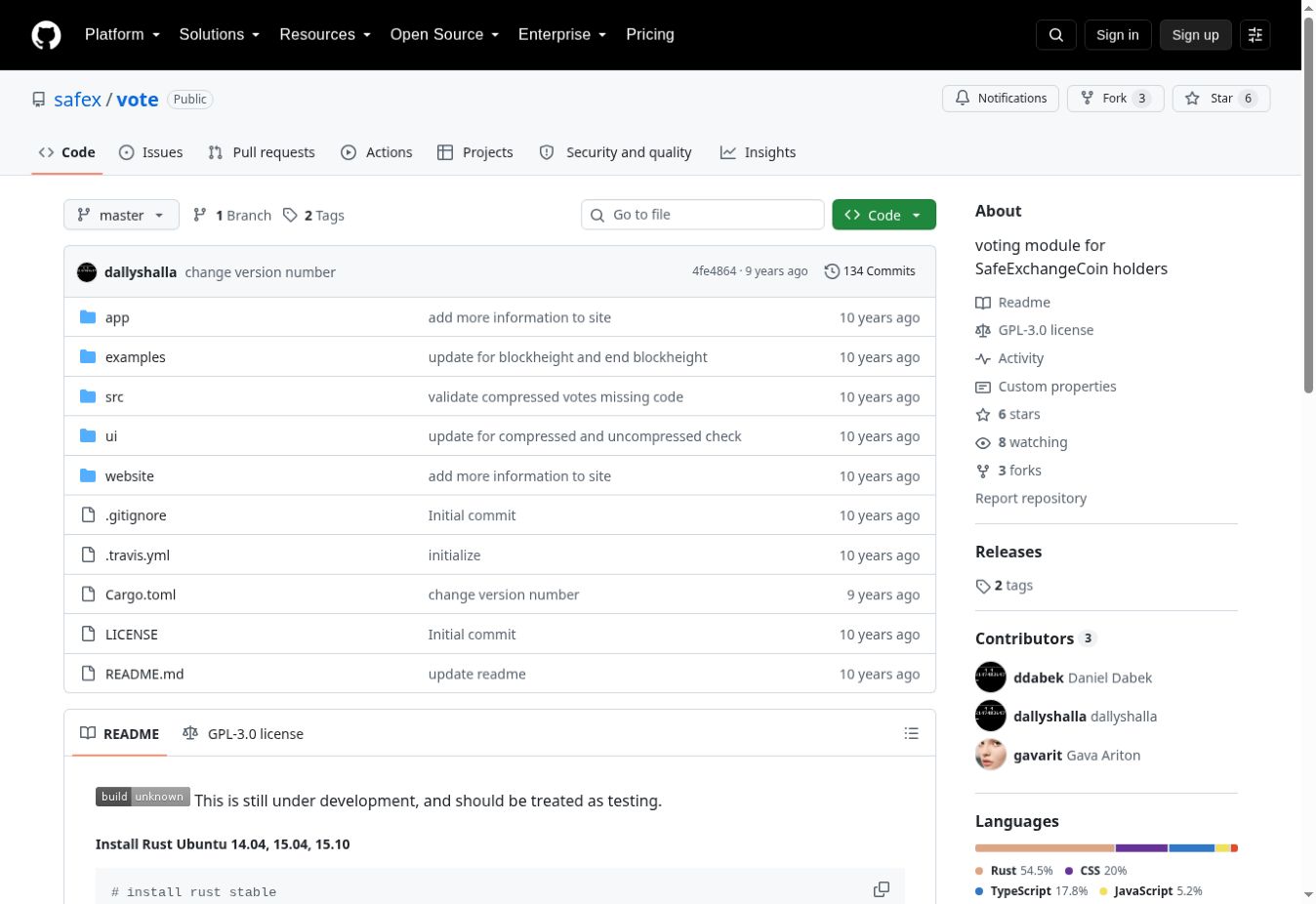This screenshot has width=1316, height=904.
Task: Open the Pricing page
Action: pyautogui.click(x=650, y=34)
